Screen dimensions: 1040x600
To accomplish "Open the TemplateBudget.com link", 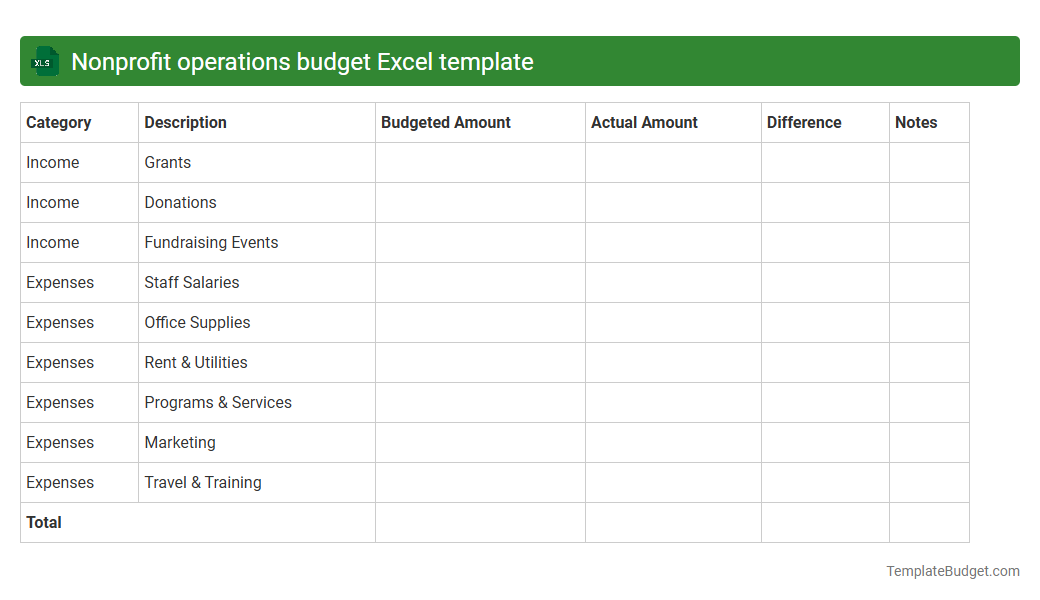I will point(952,571).
